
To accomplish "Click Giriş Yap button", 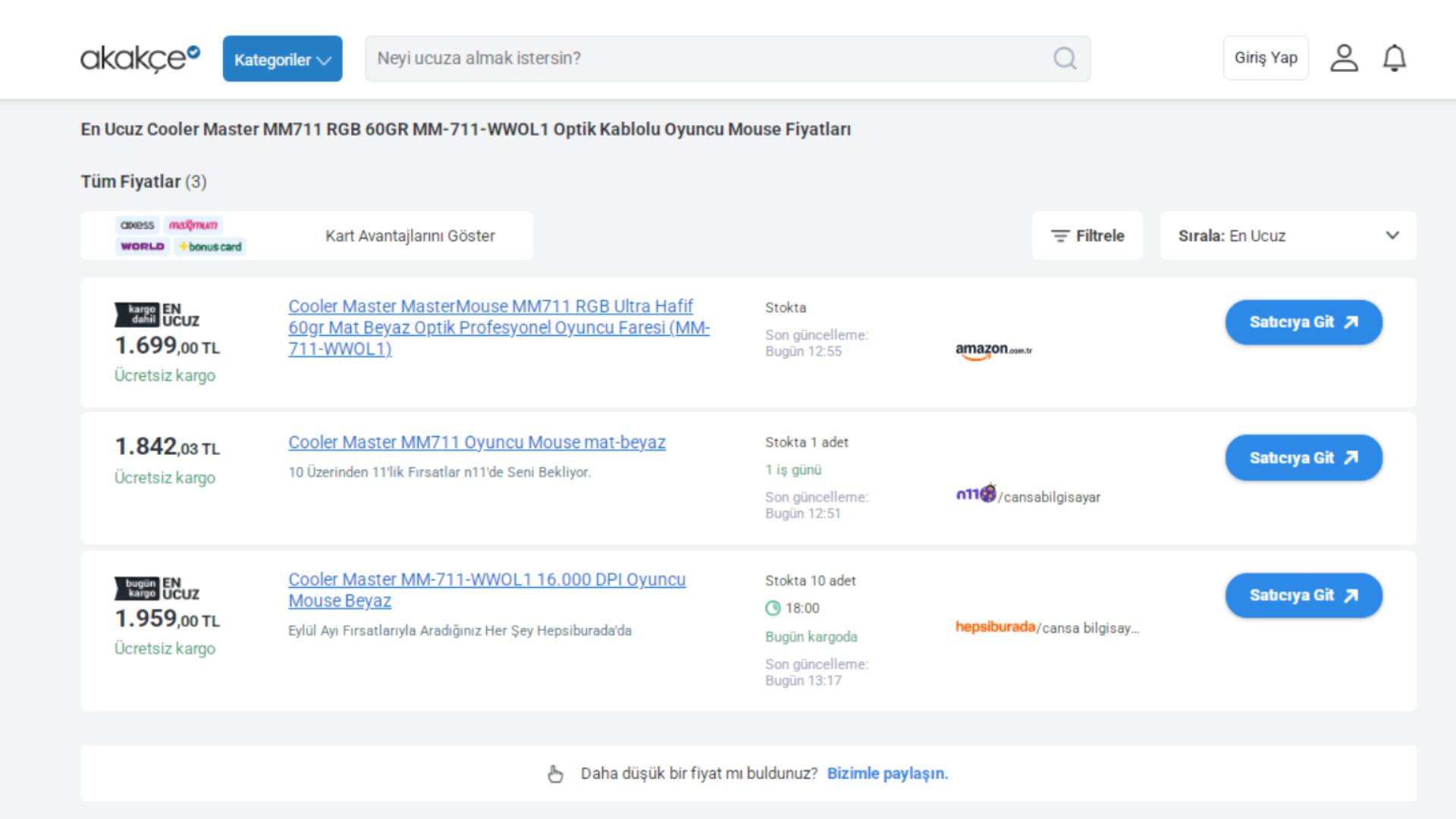I will coord(1265,58).
